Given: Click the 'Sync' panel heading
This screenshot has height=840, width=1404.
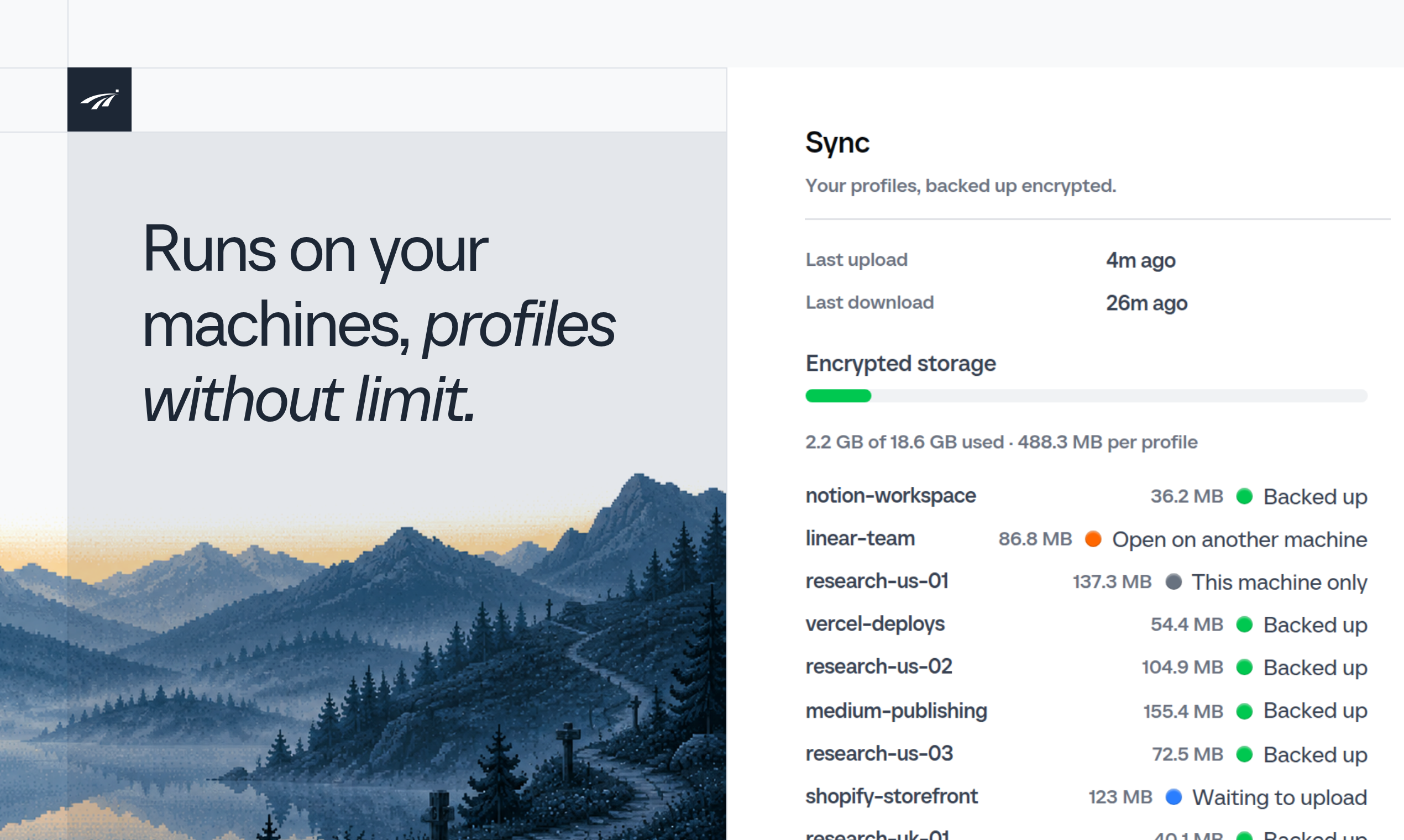Looking at the screenshot, I should point(837,143).
